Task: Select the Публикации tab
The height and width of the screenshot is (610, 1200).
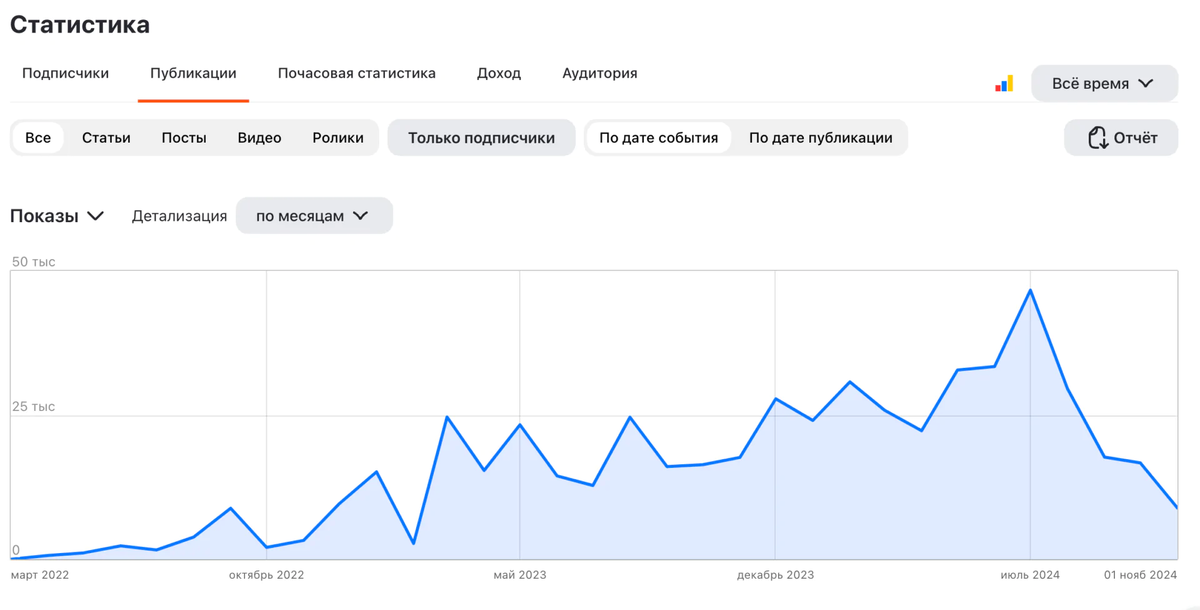Action: coord(192,73)
